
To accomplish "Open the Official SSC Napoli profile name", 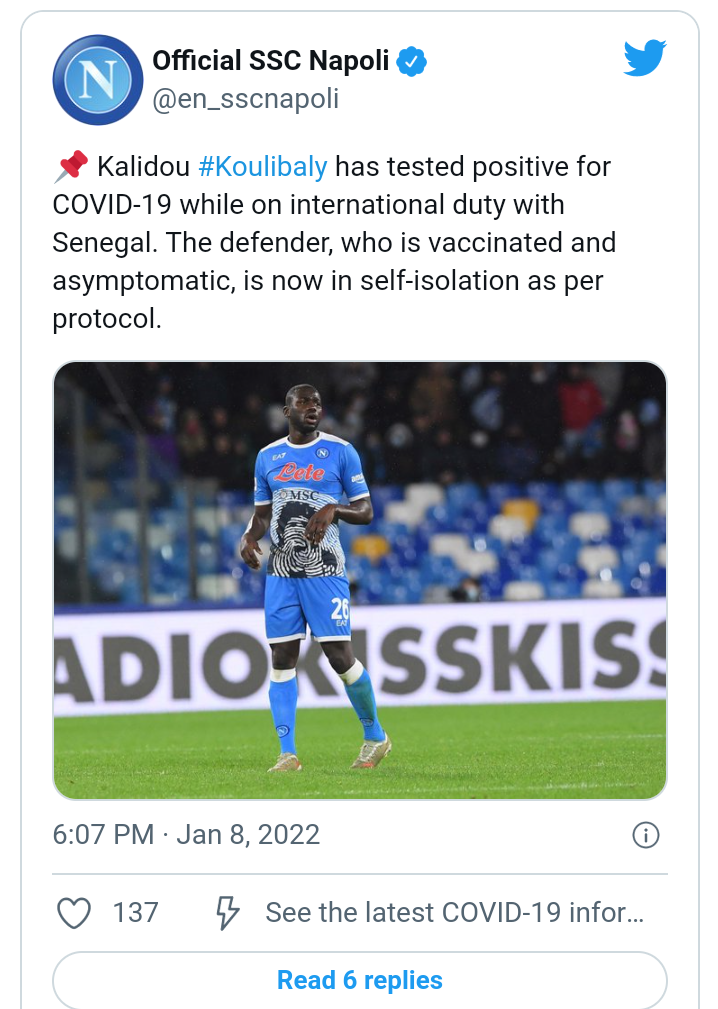I will [270, 62].
